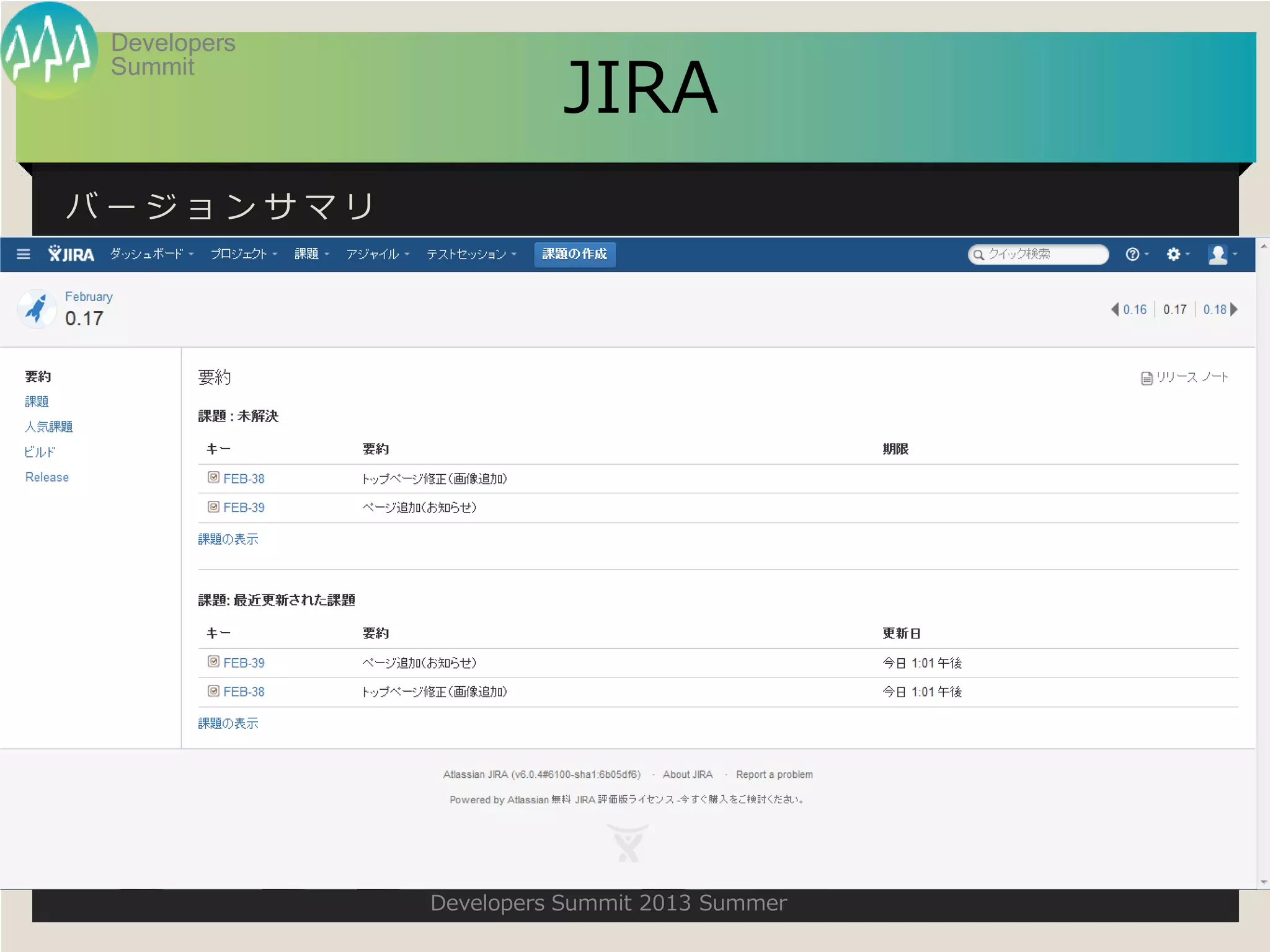Click the Atlassian JIRA v6.0.4 version text
This screenshot has width=1270, height=952.
(x=542, y=775)
